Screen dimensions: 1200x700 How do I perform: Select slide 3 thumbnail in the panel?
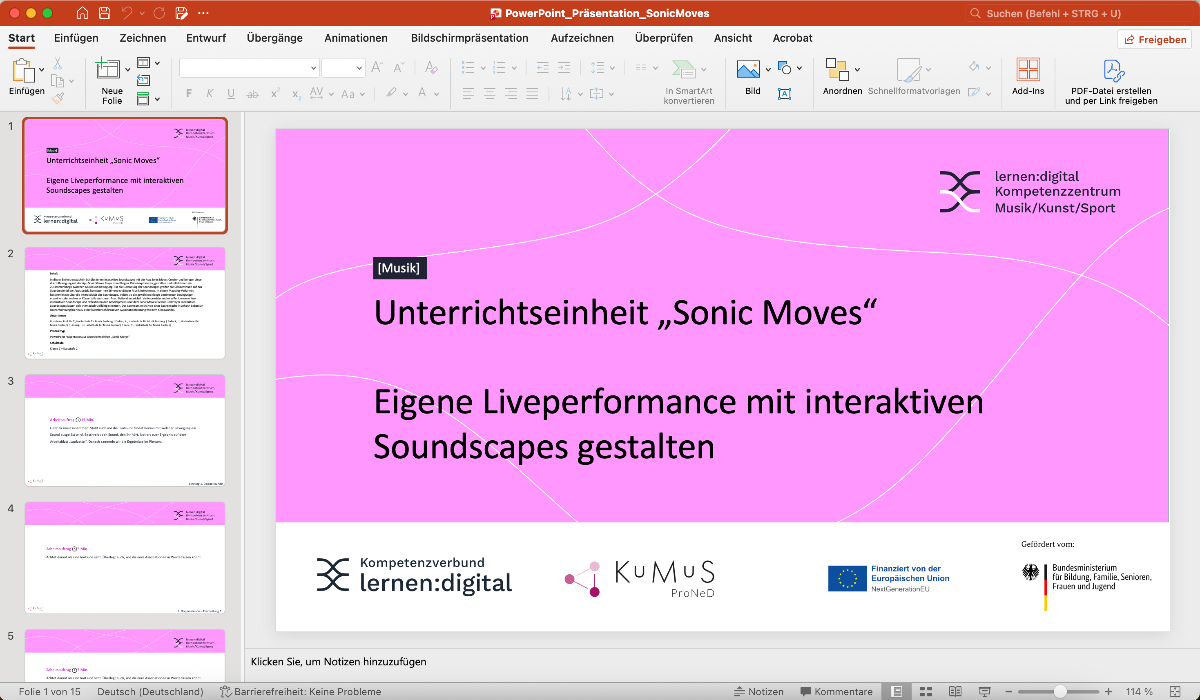(x=125, y=430)
